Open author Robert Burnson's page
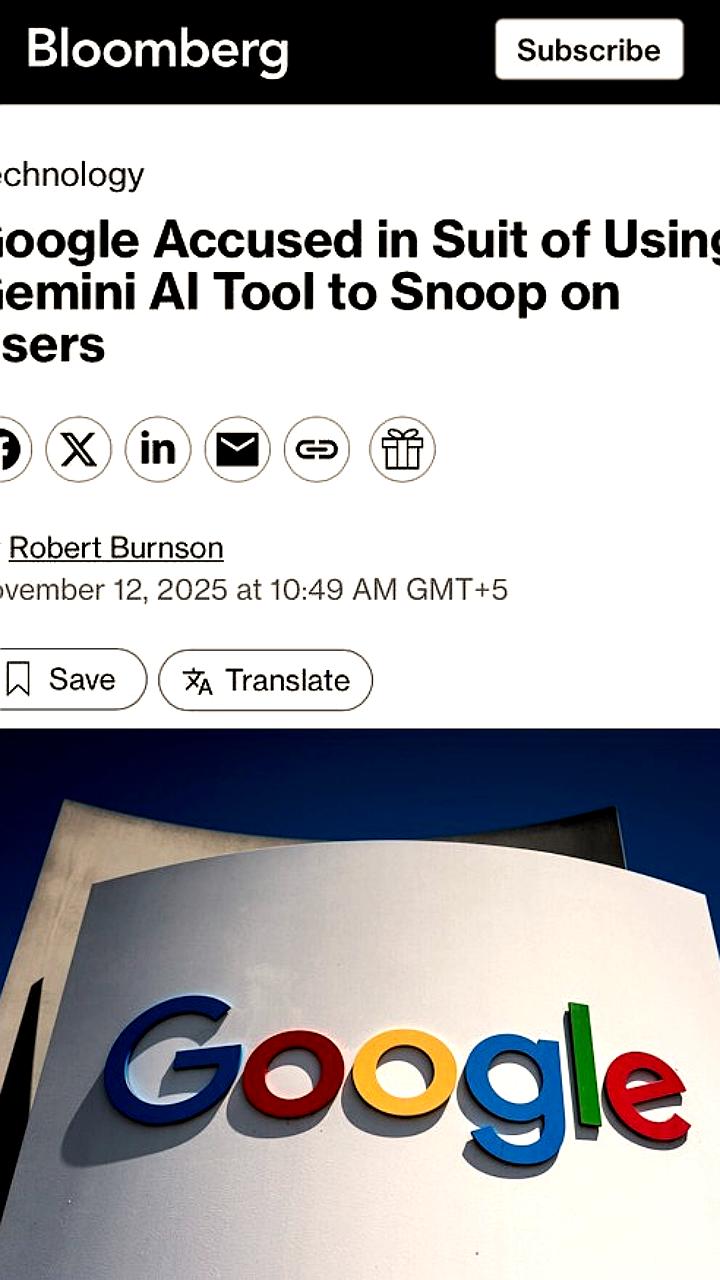720x1280 pixels. coord(116,548)
